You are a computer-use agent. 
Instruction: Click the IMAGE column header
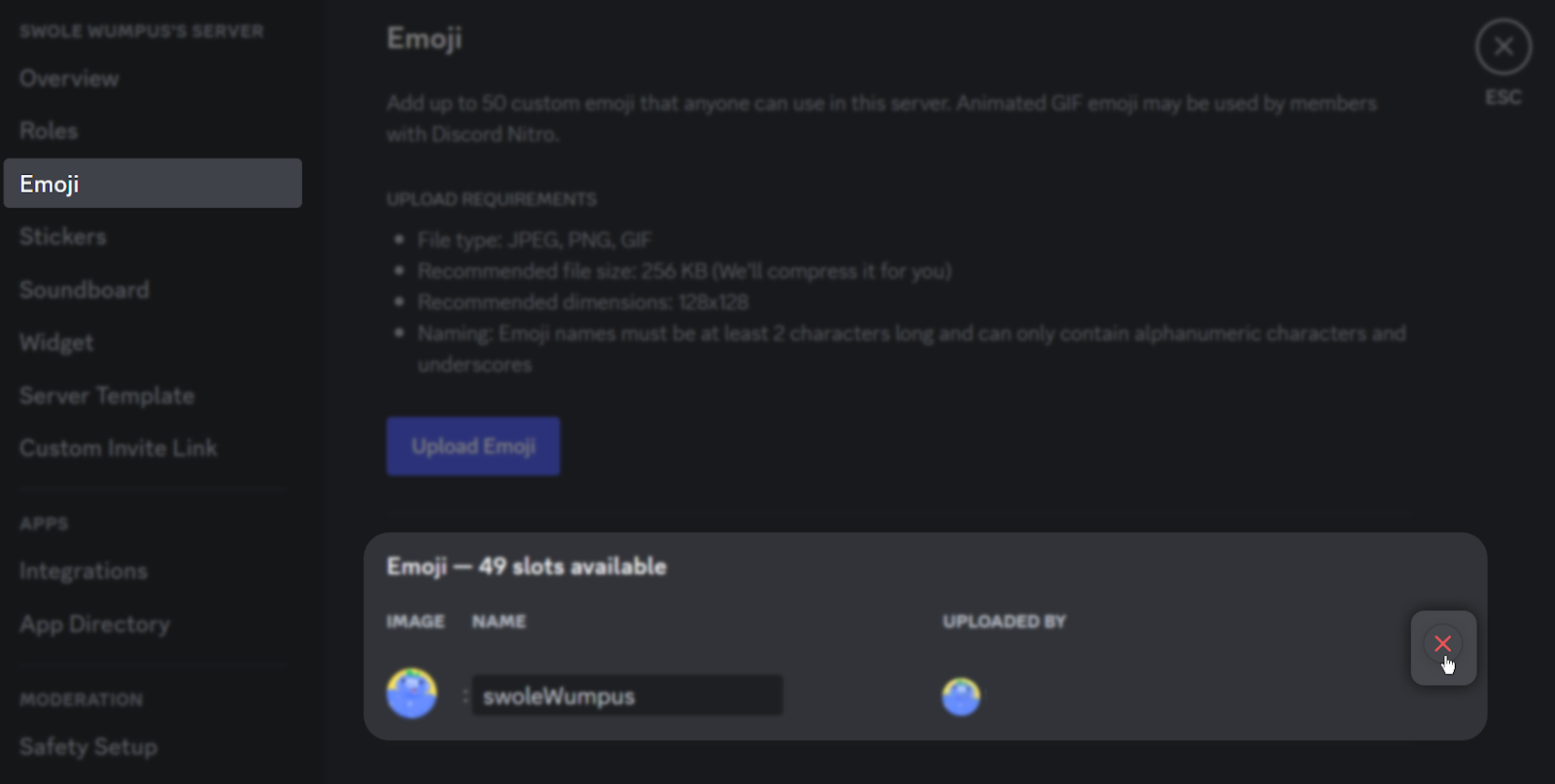[x=414, y=622]
